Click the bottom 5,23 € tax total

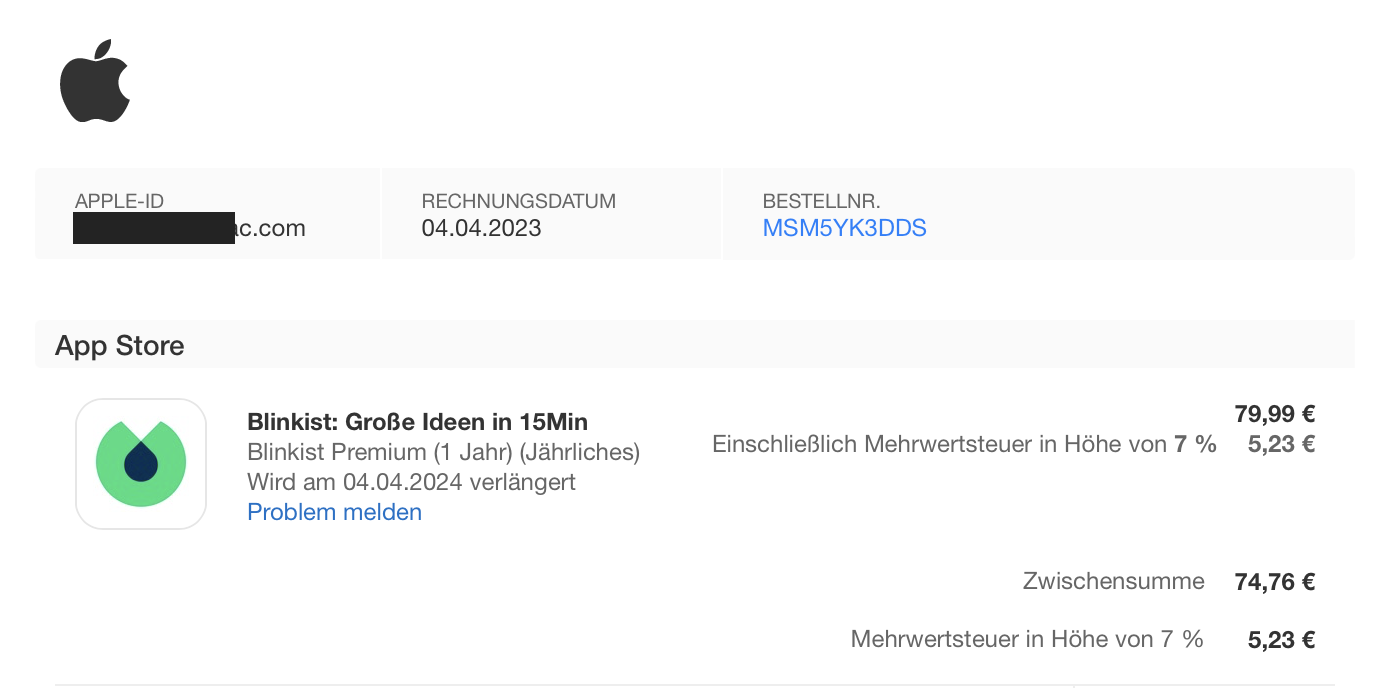click(x=1281, y=640)
